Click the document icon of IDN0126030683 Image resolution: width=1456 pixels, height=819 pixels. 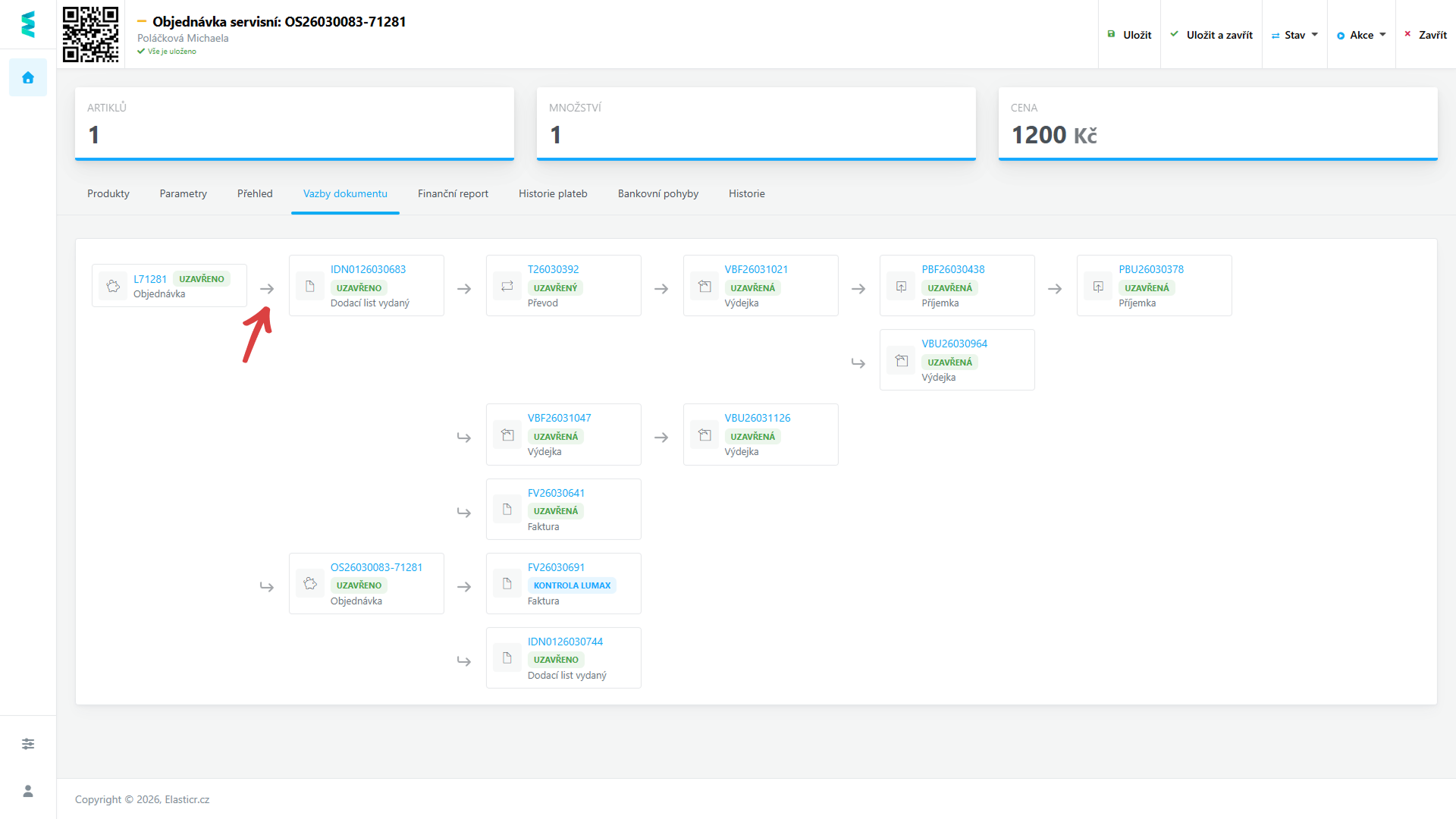coord(309,286)
